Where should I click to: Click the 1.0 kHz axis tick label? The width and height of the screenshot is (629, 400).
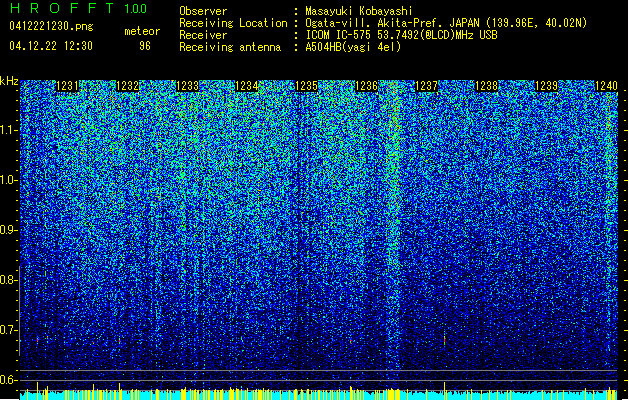7,180
